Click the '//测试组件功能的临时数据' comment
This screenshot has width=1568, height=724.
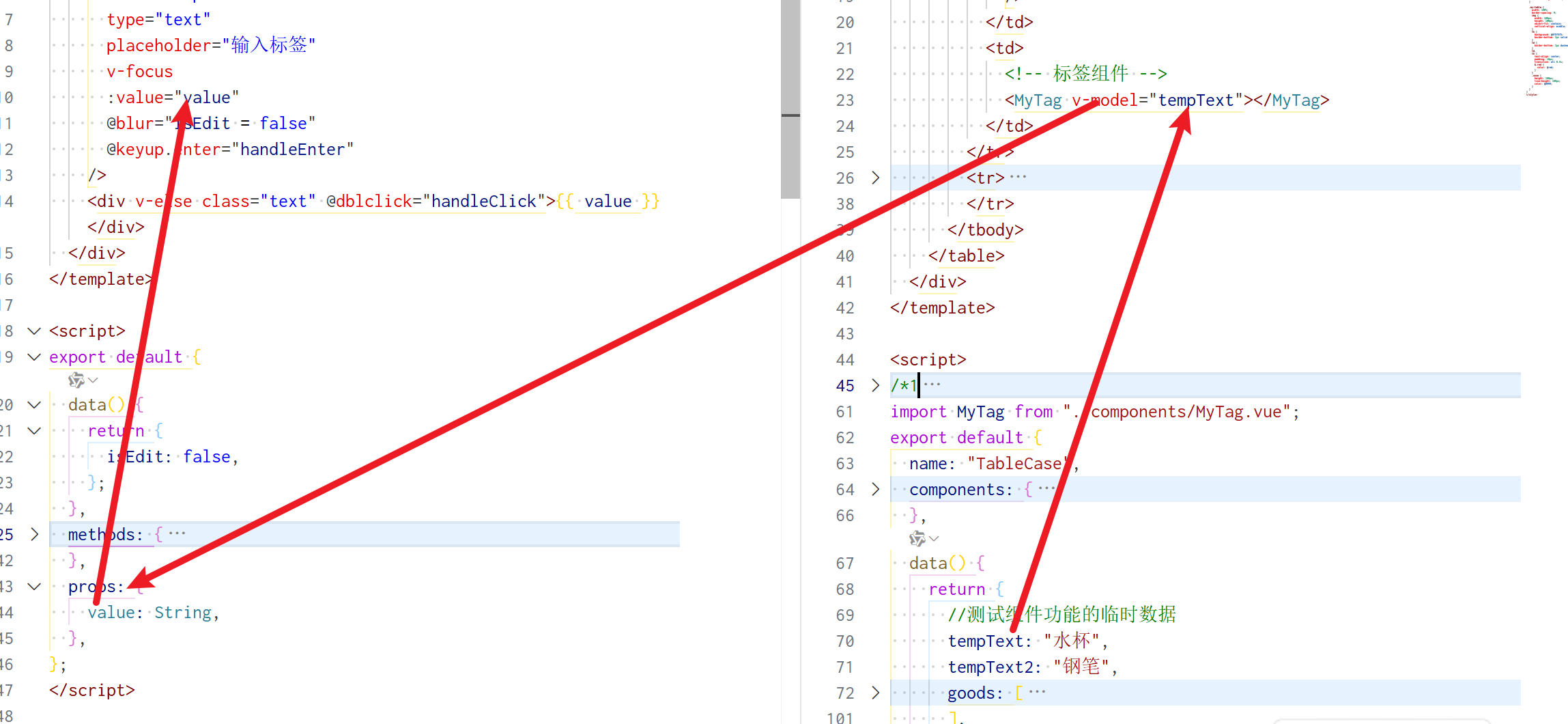click(x=1061, y=615)
